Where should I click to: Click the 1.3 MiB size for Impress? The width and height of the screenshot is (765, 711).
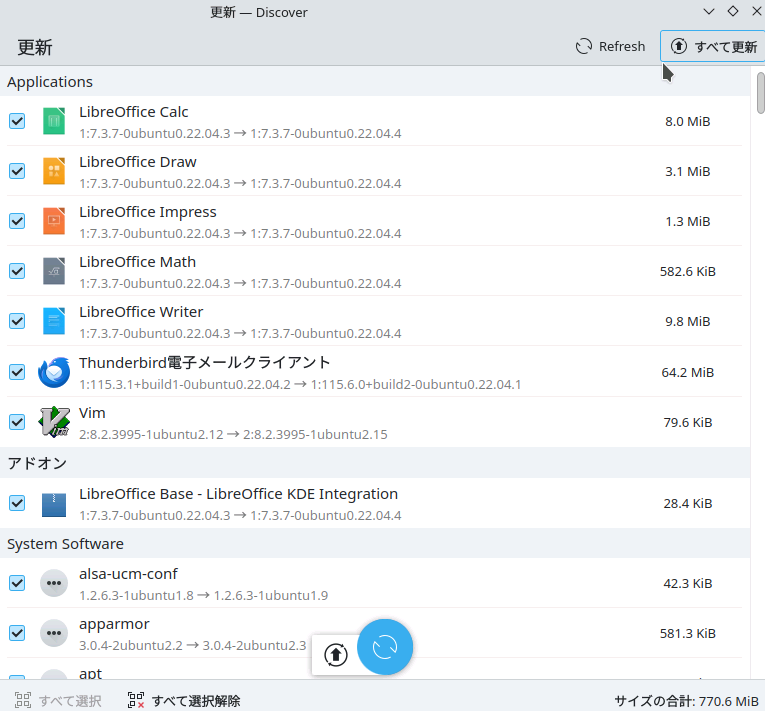tap(687, 222)
